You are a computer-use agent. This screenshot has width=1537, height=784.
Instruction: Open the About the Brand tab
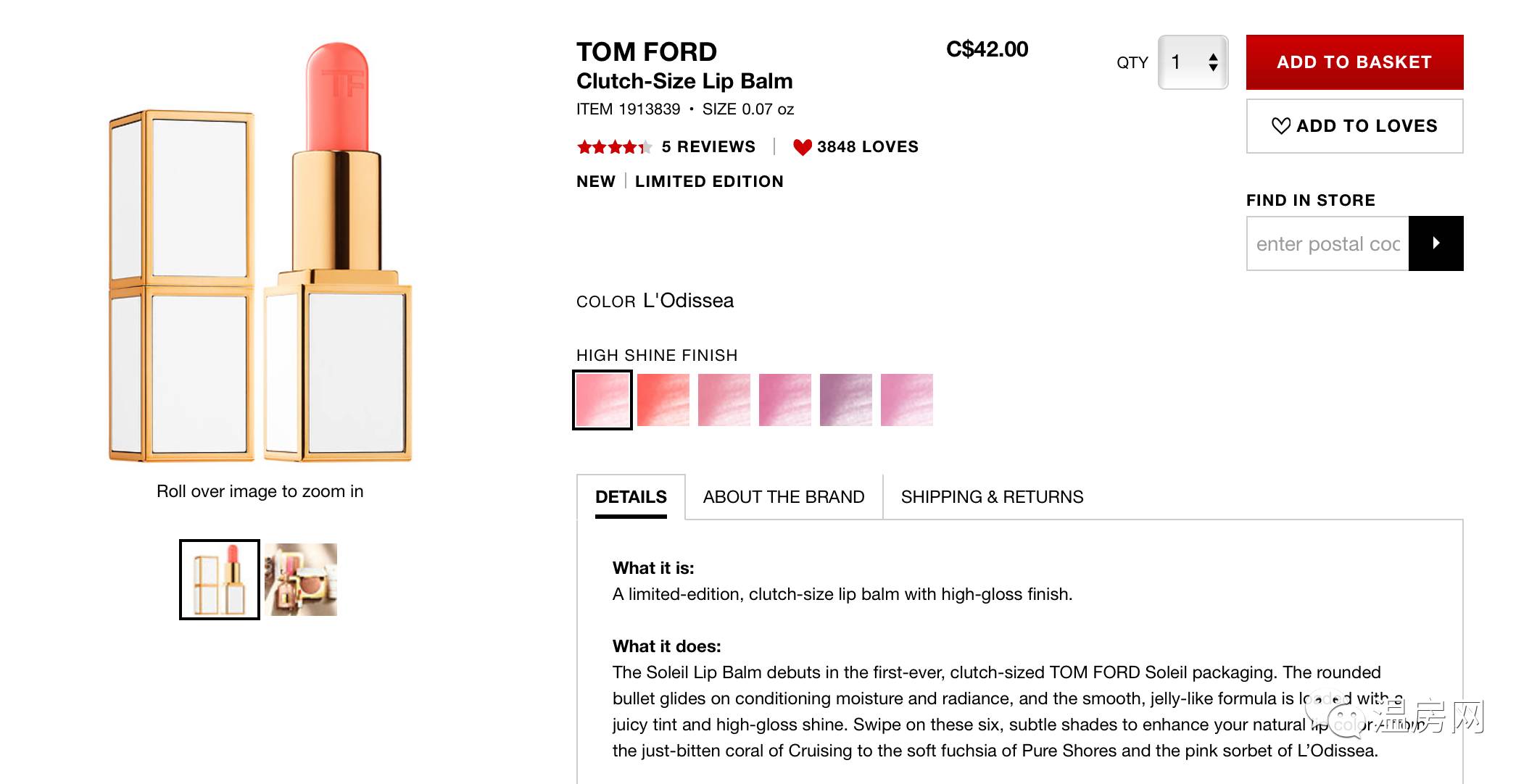[x=784, y=497]
